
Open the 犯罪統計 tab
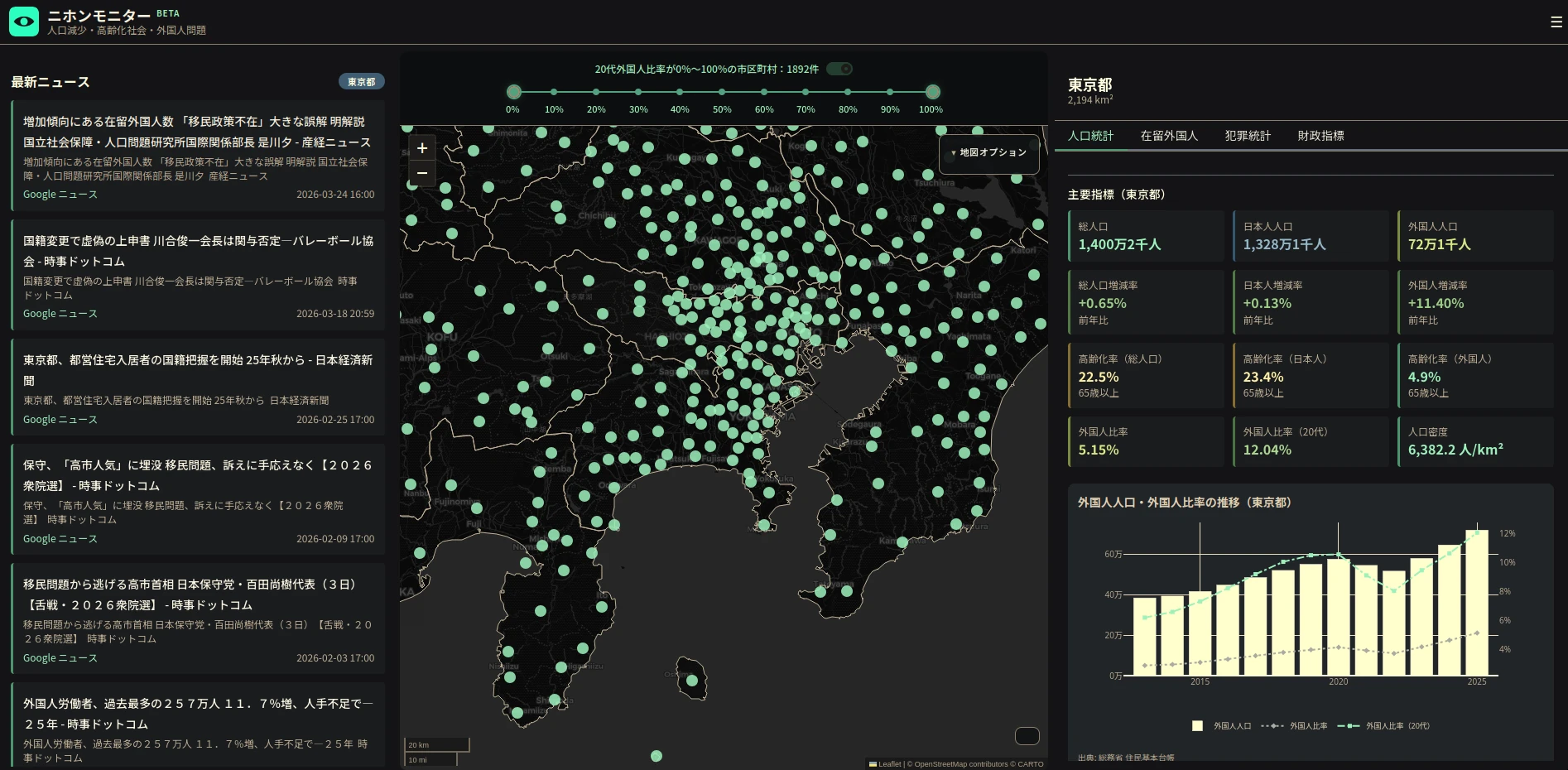click(x=1247, y=136)
